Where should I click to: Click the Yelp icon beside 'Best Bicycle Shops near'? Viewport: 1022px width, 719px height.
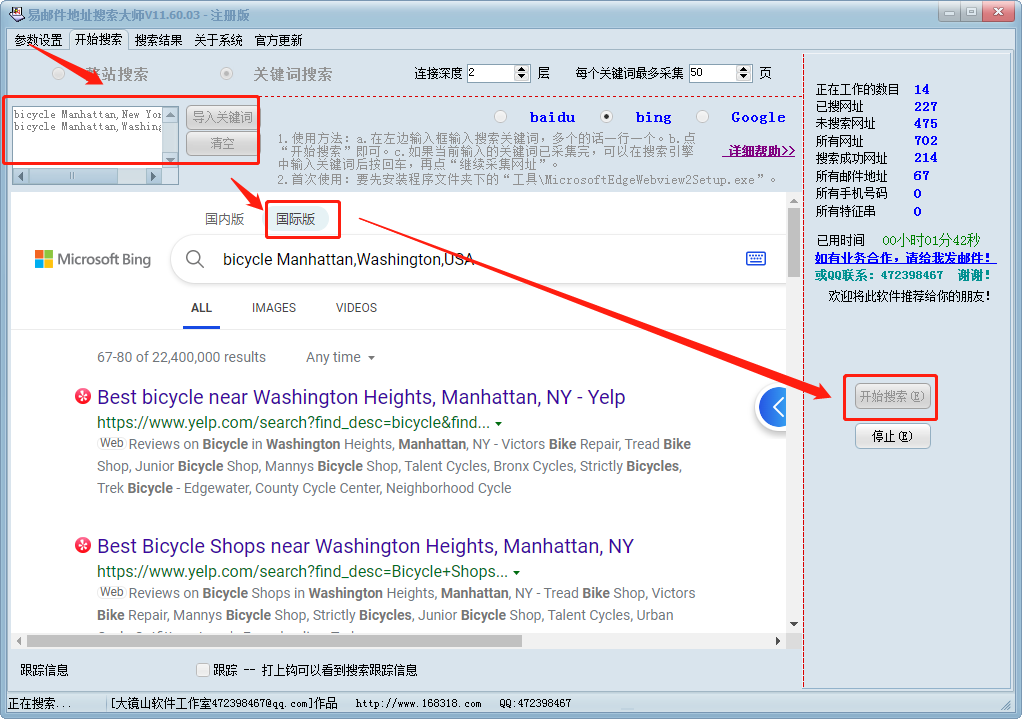tap(83, 545)
